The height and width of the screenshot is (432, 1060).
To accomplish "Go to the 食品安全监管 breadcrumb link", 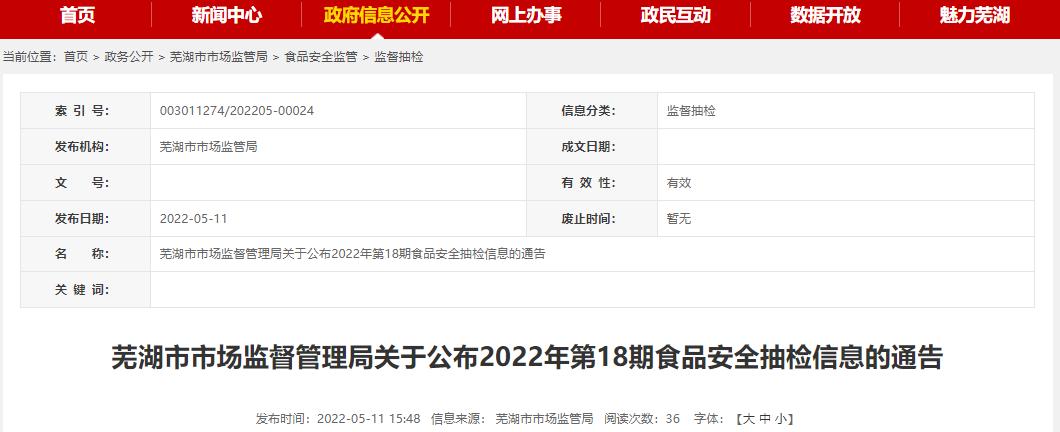I will [321, 57].
